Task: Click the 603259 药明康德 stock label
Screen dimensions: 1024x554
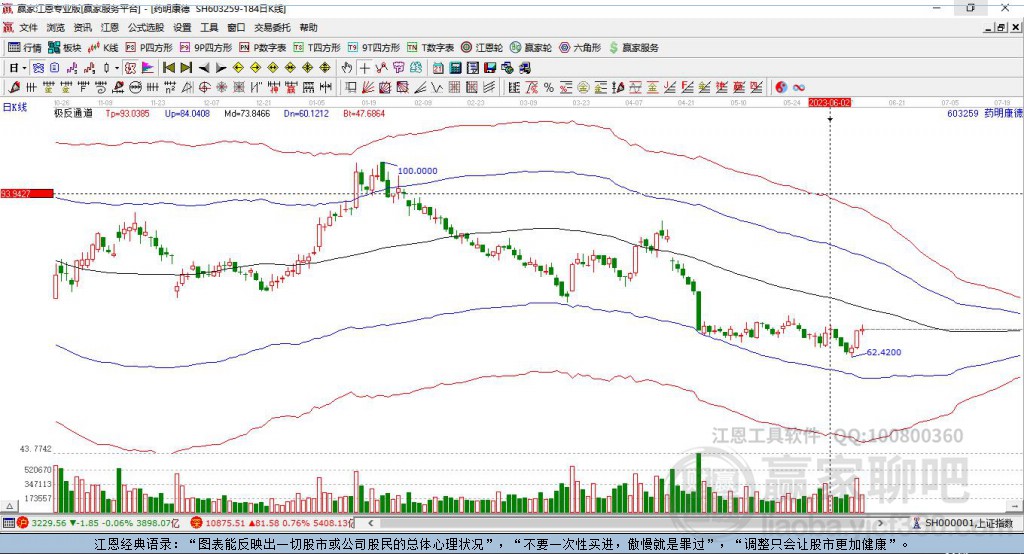Action: [985, 114]
